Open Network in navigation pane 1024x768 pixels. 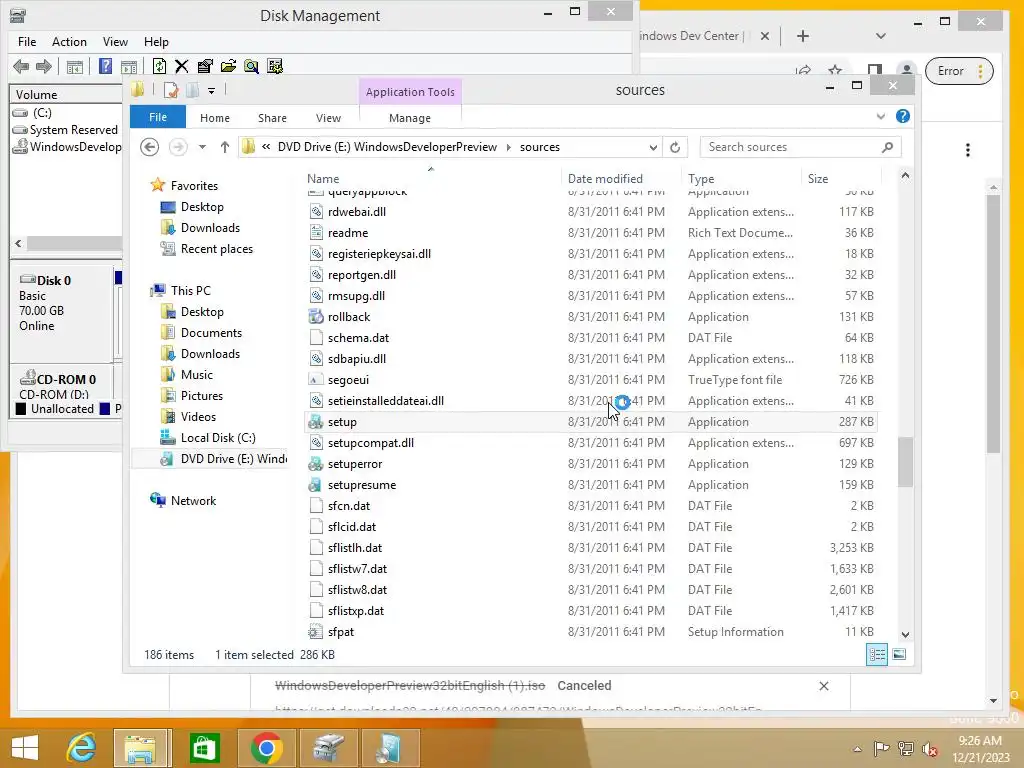(193, 500)
